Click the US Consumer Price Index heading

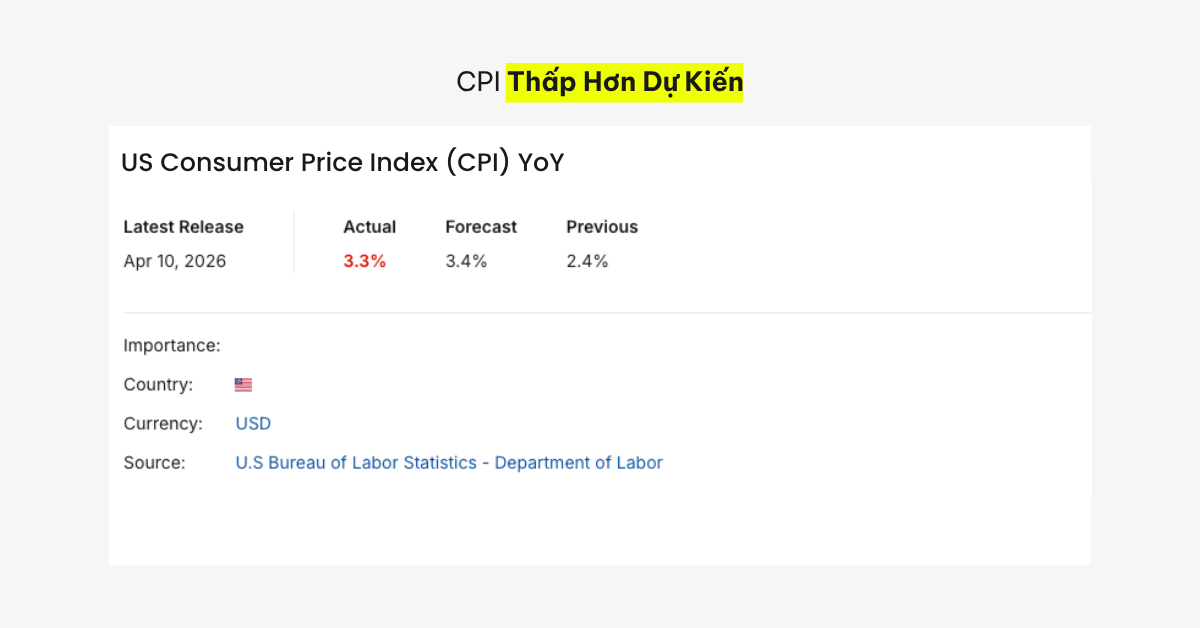tap(342, 163)
